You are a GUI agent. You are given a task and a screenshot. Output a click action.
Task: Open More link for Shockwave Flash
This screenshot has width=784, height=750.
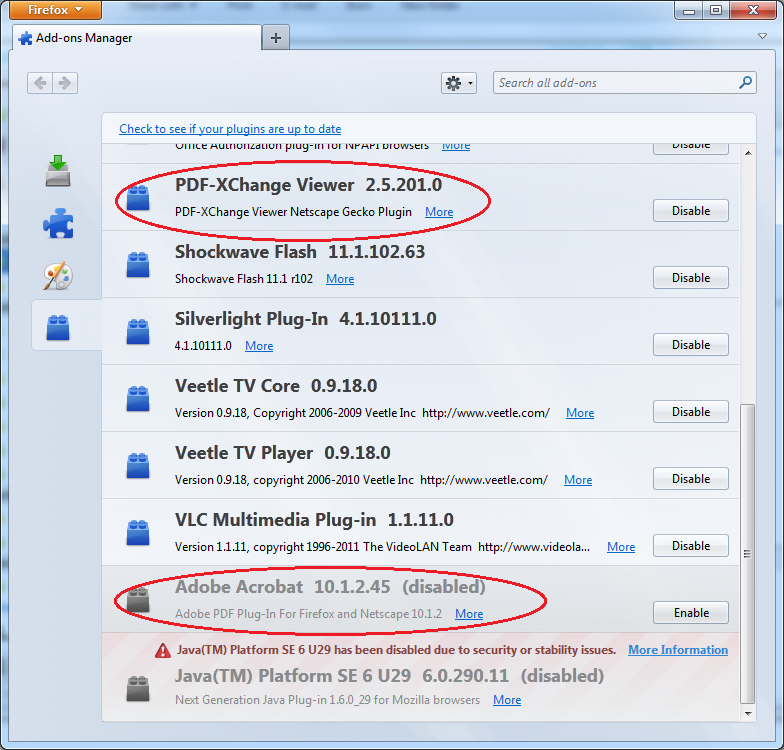pos(340,279)
